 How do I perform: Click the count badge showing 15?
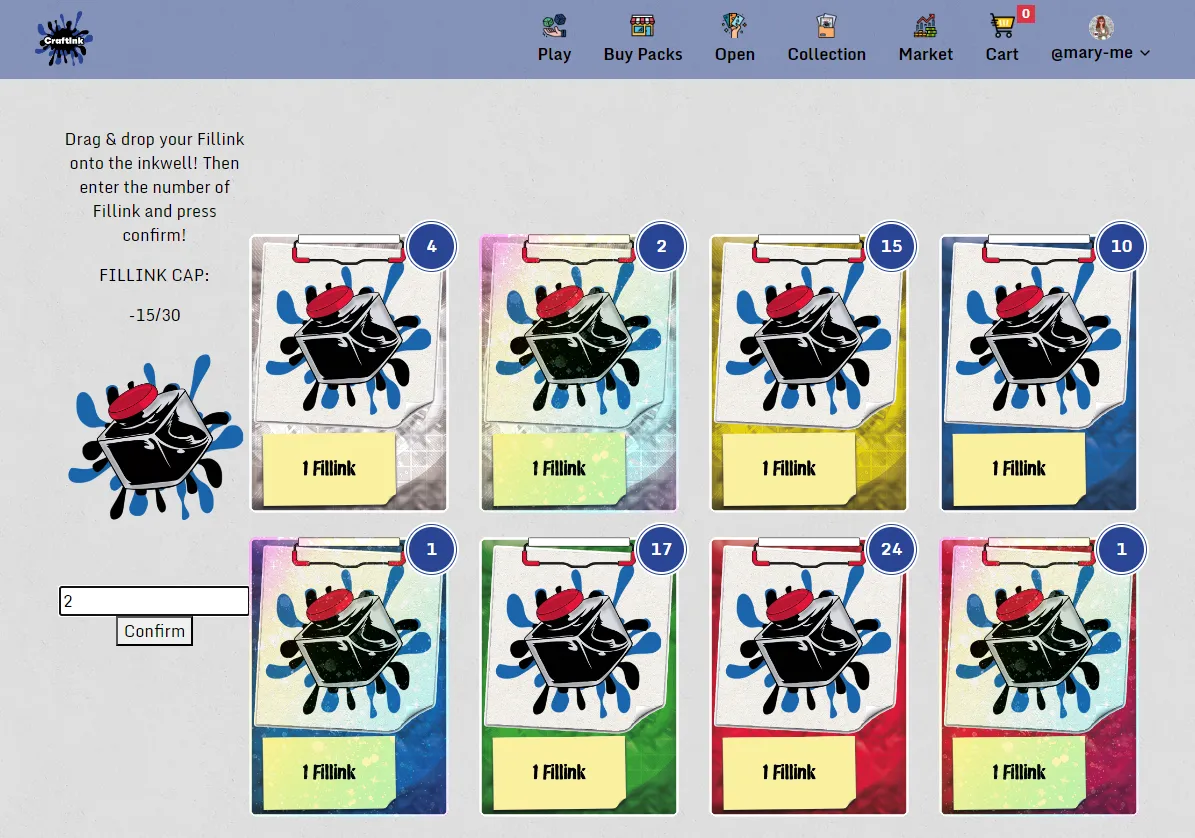tap(892, 246)
